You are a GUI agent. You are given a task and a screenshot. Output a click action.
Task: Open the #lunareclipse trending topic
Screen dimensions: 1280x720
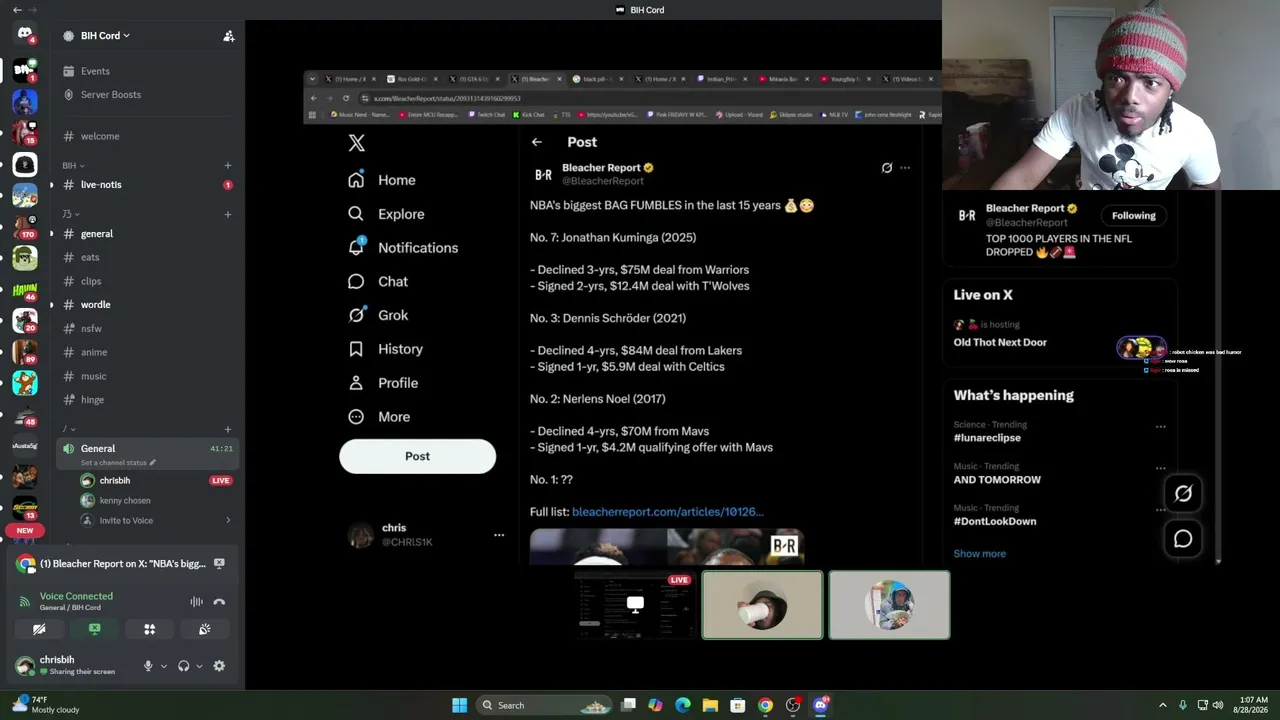click(987, 438)
